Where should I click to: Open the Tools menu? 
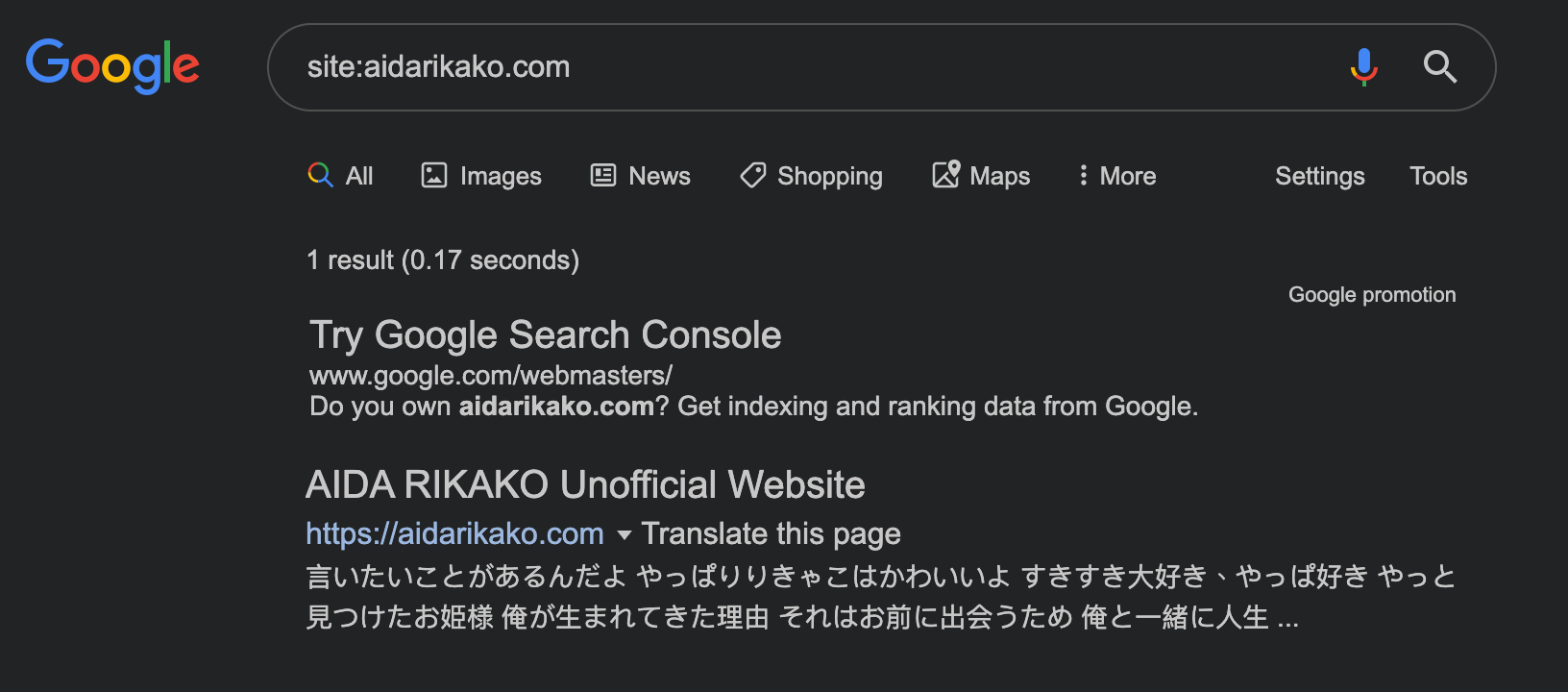tap(1438, 176)
